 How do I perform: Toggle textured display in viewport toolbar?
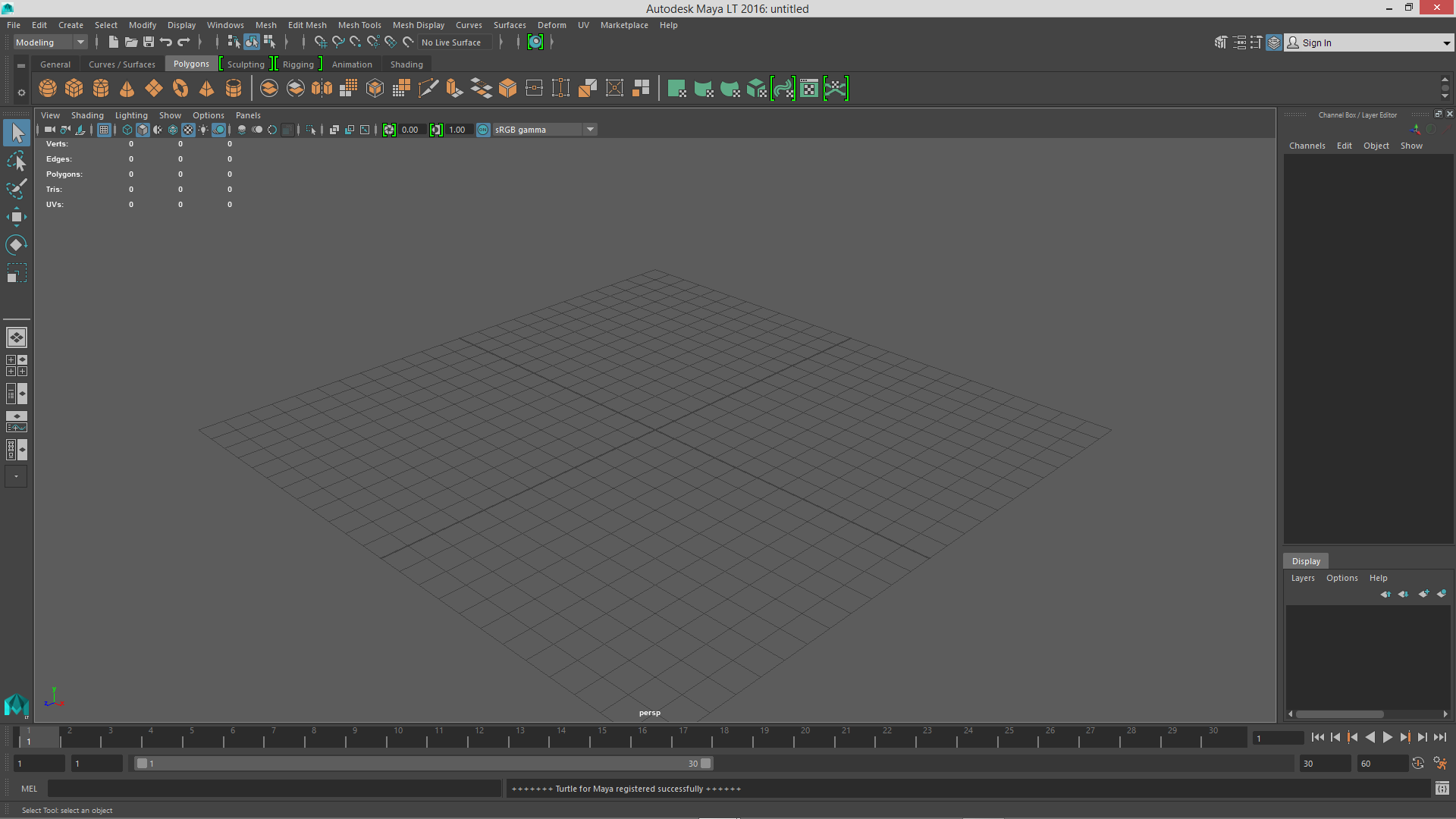pos(188,130)
